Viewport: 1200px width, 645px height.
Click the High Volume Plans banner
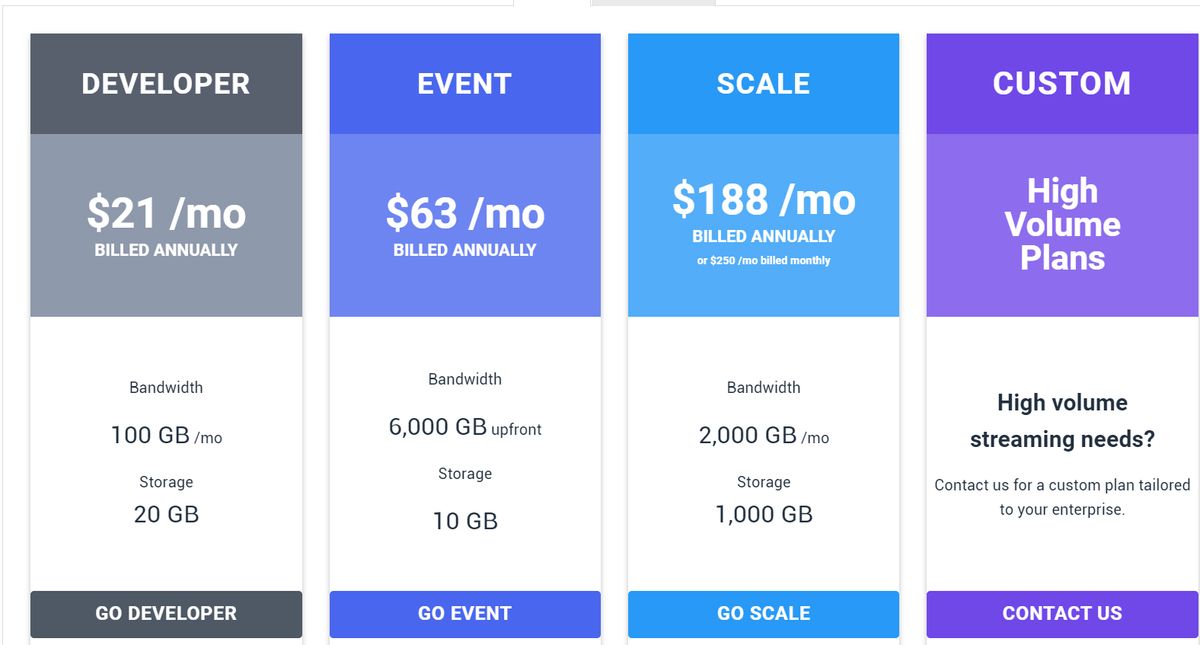1062,224
